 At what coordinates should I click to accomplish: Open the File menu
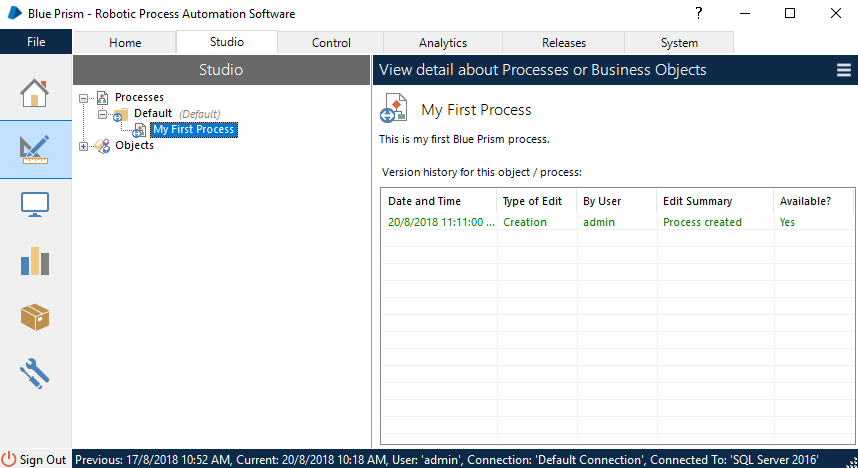tap(36, 42)
